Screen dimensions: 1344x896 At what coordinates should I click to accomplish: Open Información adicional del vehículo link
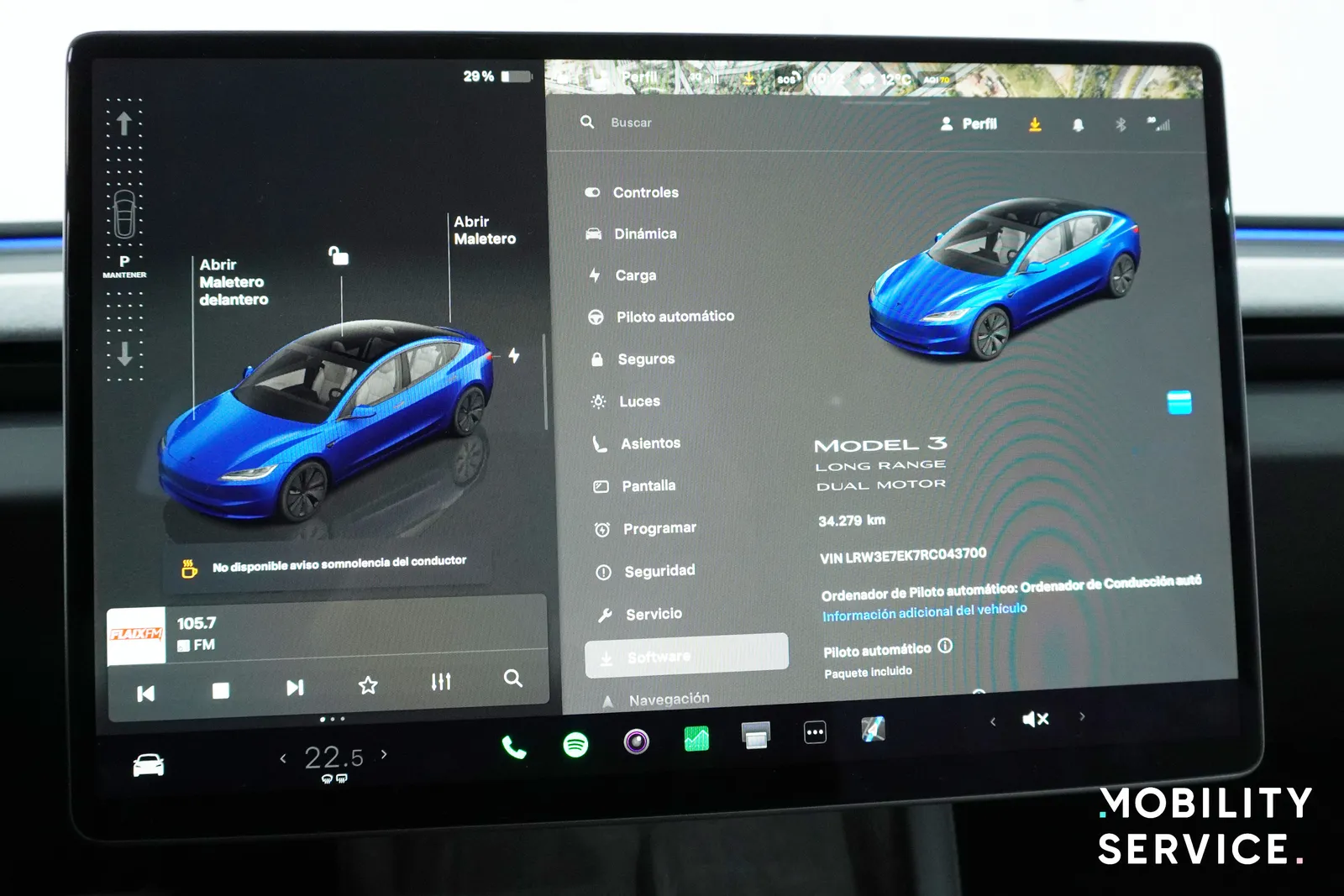pos(924,612)
